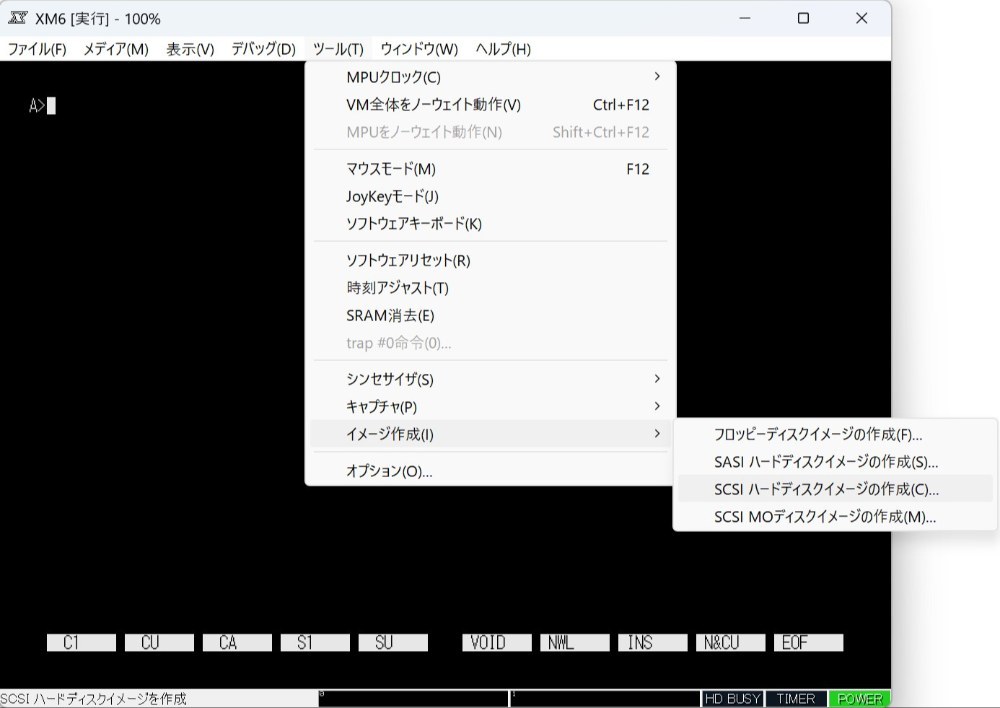Click the A> prompt in emulator screen
This screenshot has height=708, width=1000.
coord(37,105)
